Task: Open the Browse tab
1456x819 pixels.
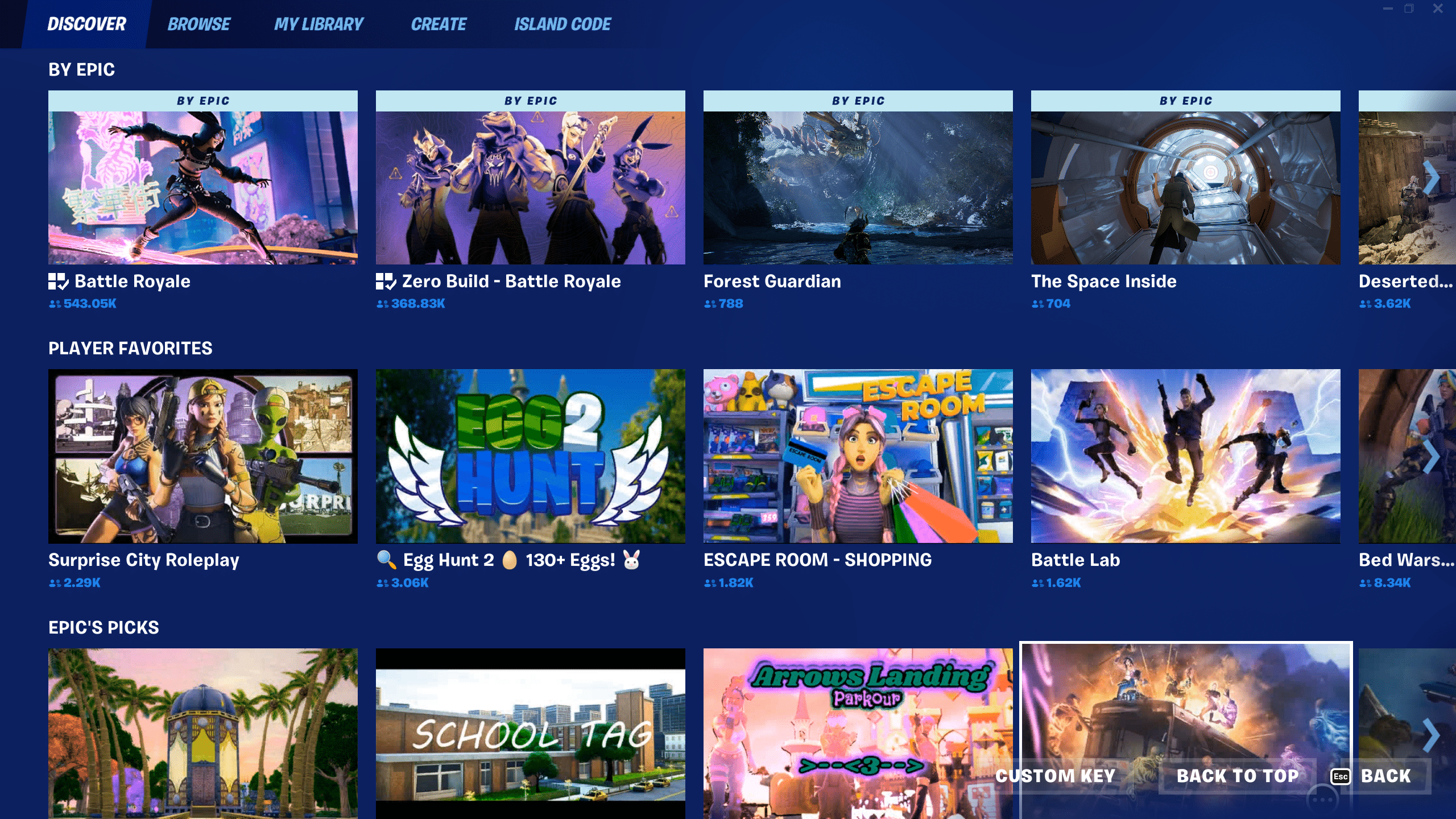Action: tap(199, 24)
